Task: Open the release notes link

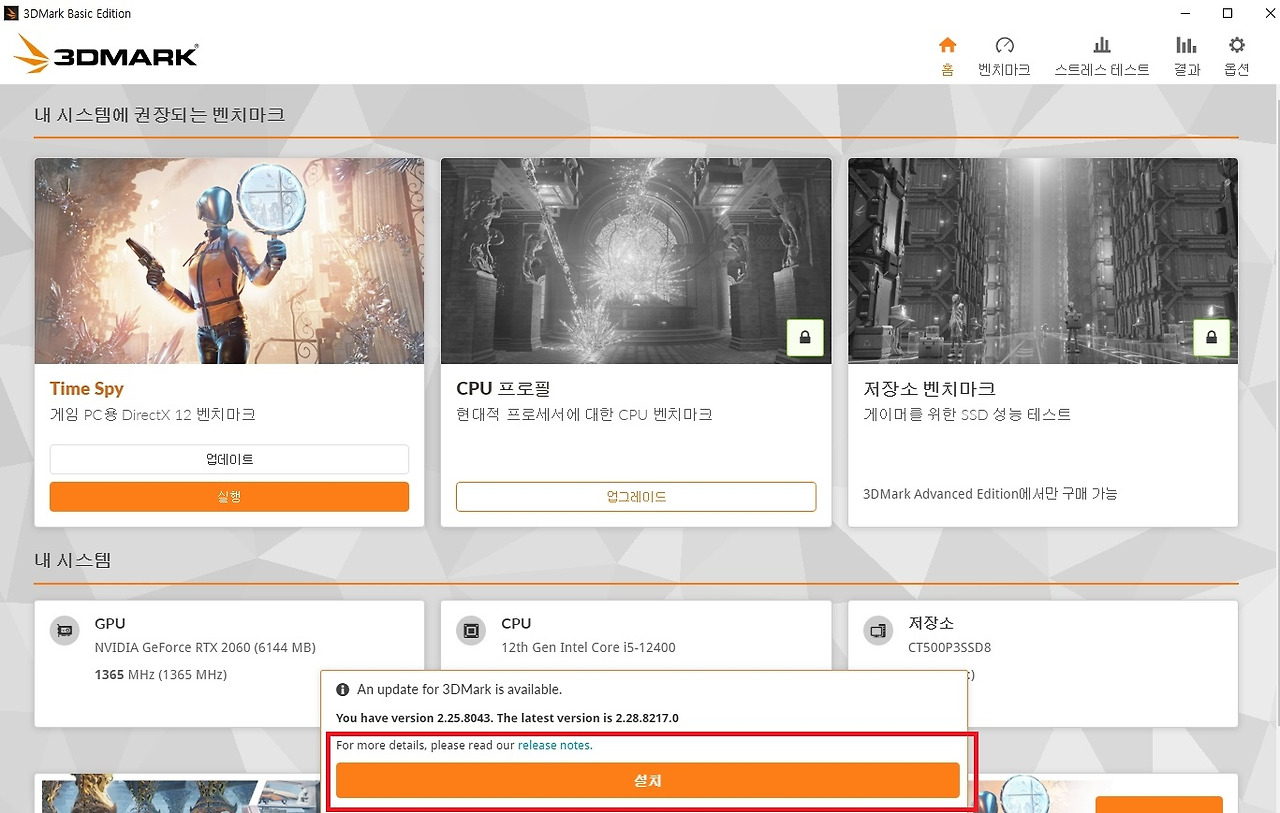Action: pos(554,744)
